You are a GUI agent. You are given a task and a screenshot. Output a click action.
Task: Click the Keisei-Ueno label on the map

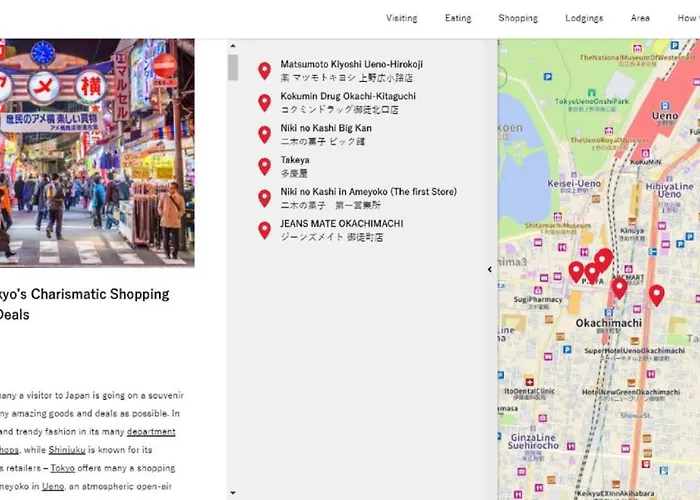(574, 183)
